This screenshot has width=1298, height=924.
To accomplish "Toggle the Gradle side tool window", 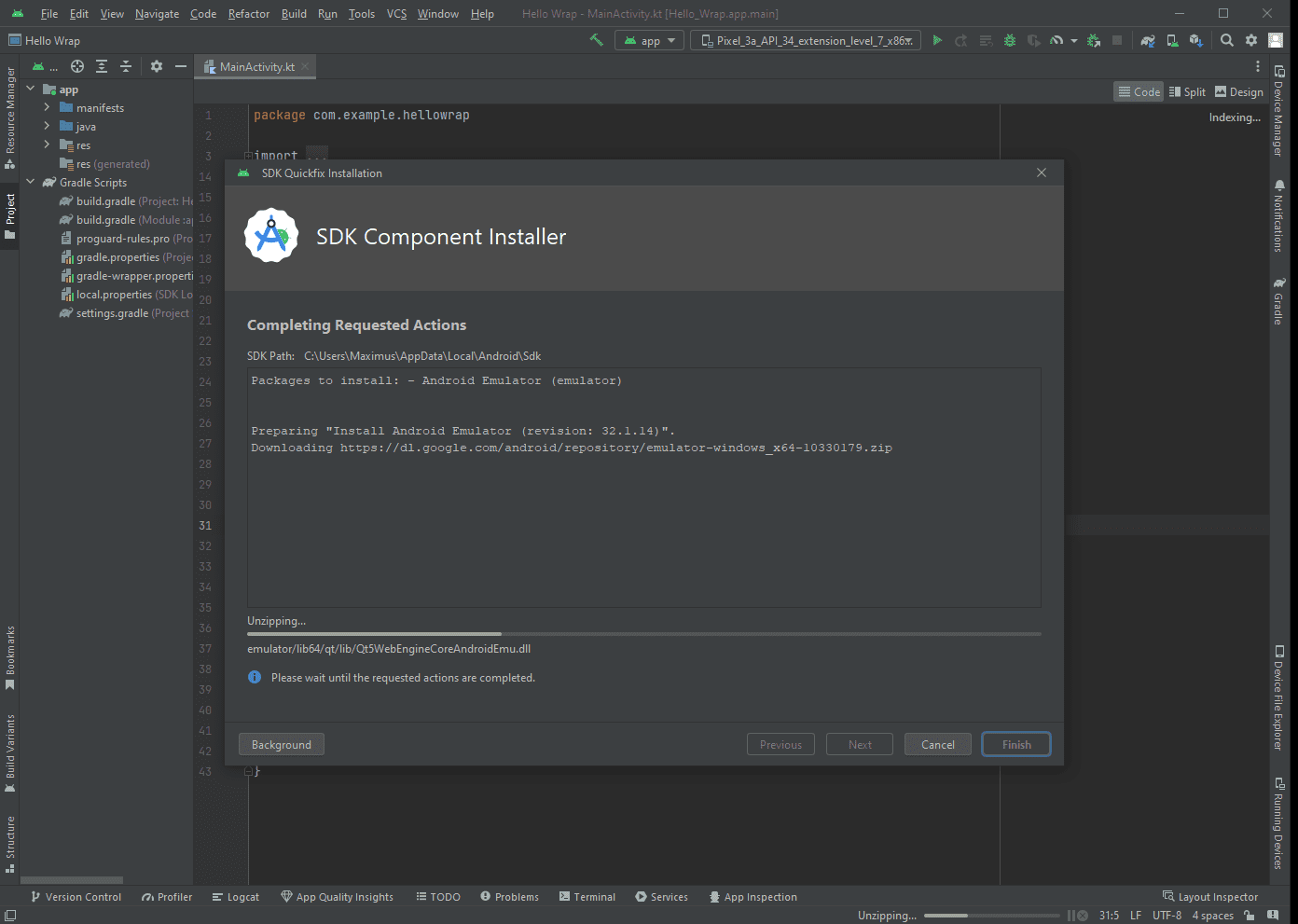I will [x=1279, y=301].
